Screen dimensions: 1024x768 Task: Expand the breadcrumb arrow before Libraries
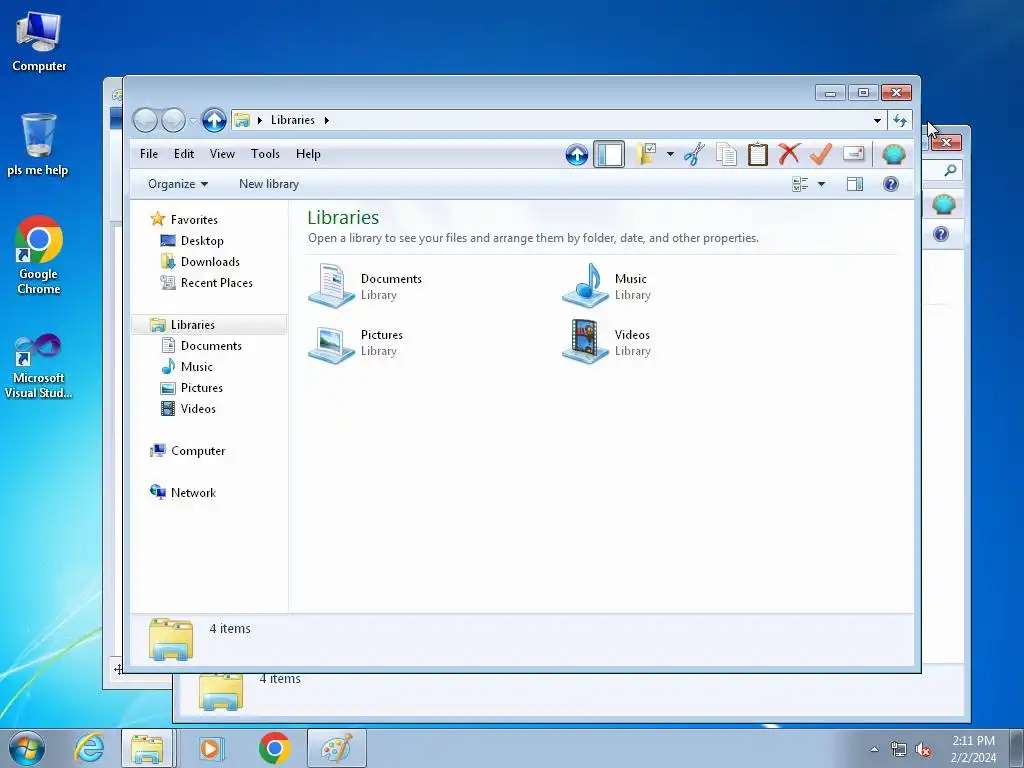pyautogui.click(x=259, y=120)
